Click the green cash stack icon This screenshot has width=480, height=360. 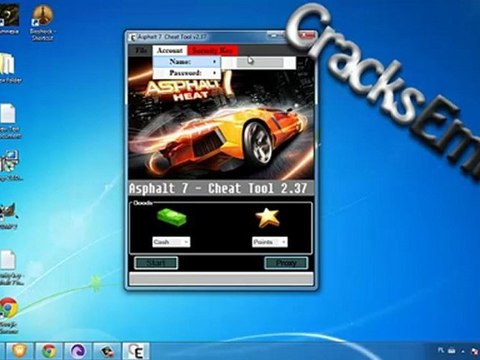[x=171, y=217]
